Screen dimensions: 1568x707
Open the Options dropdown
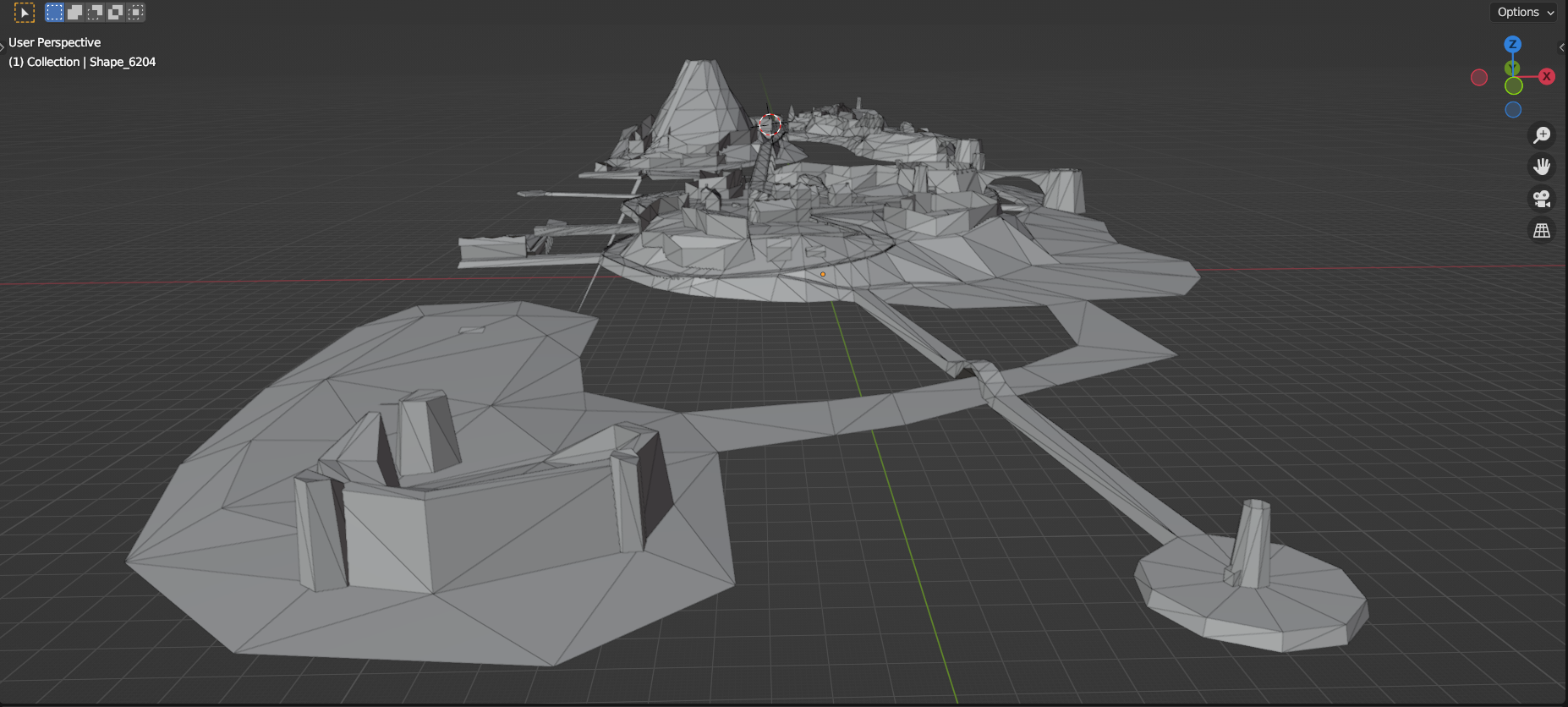point(1525,12)
